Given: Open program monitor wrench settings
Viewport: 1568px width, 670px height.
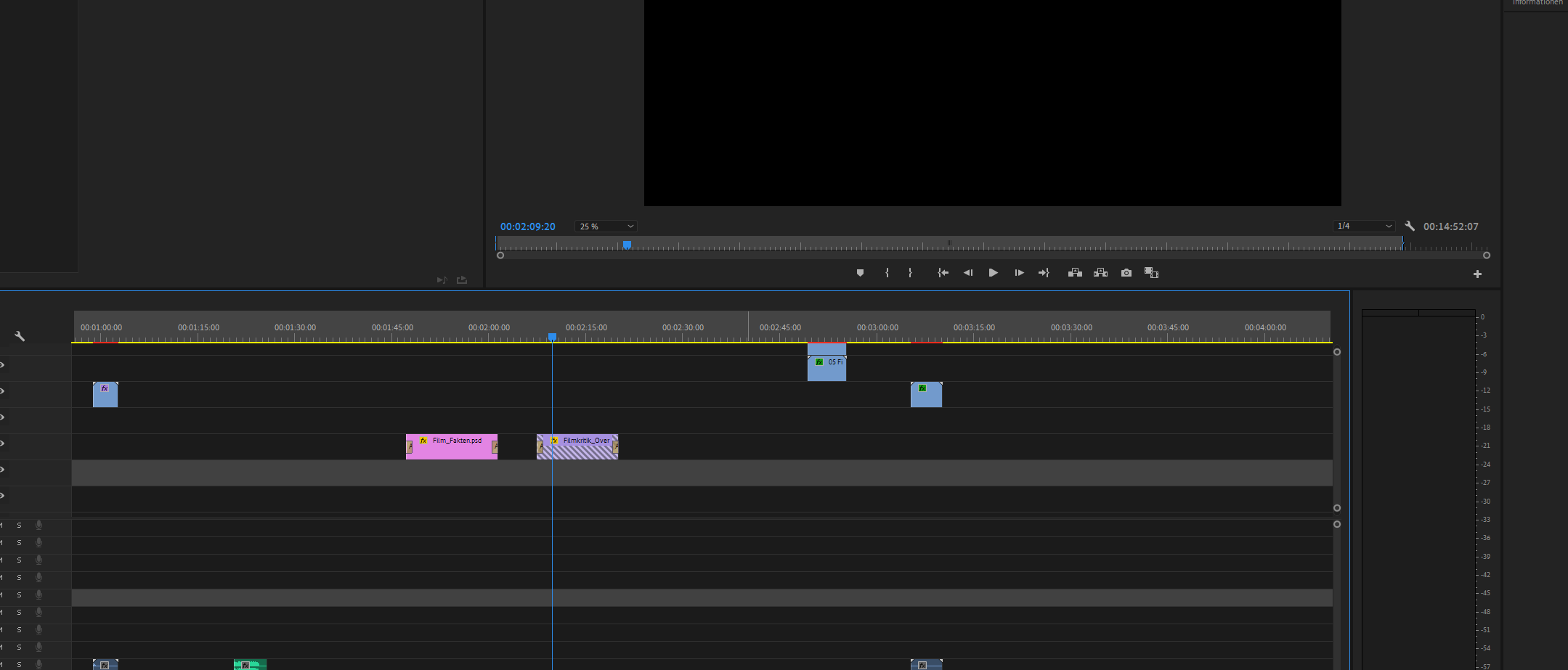Looking at the screenshot, I should (x=1410, y=226).
